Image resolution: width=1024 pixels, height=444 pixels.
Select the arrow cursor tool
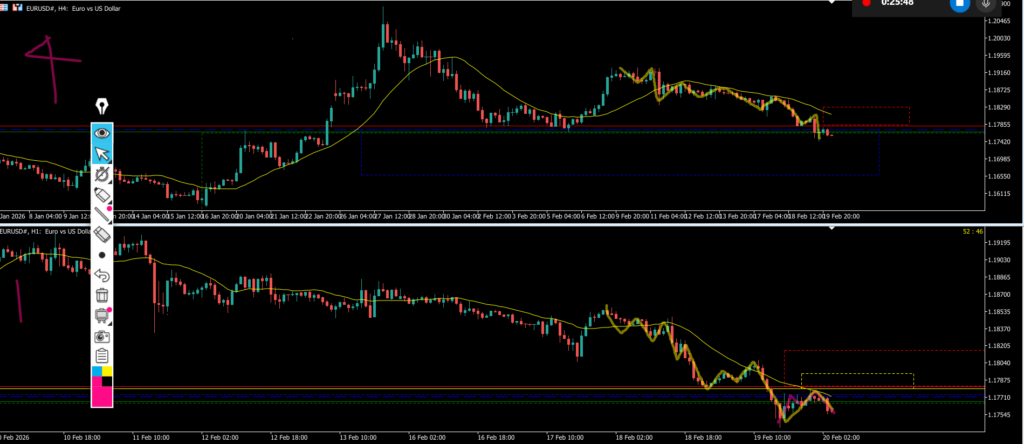tap(101, 153)
